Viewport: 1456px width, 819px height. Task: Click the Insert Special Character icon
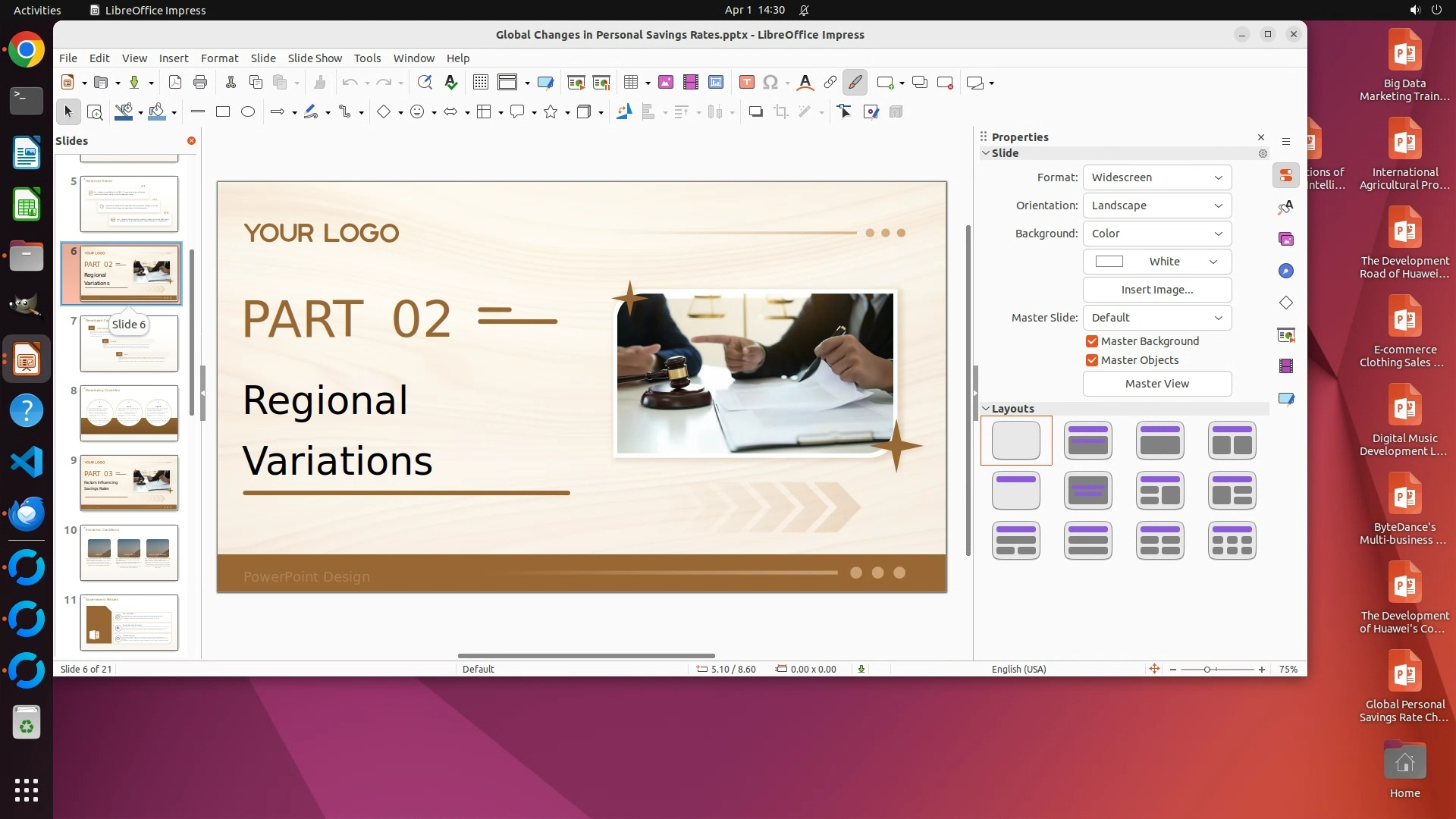(x=770, y=83)
